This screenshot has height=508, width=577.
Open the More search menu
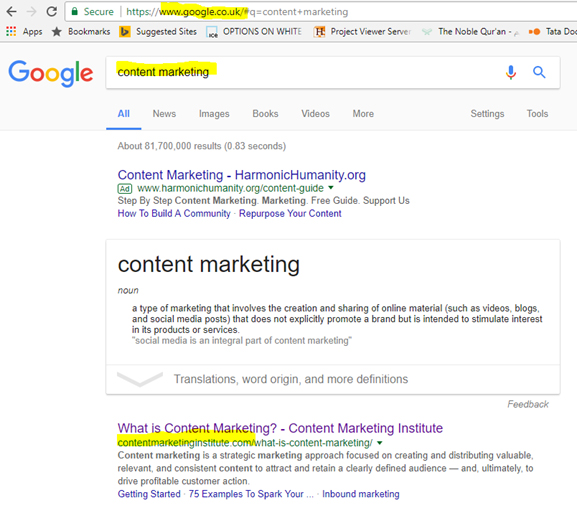point(363,114)
